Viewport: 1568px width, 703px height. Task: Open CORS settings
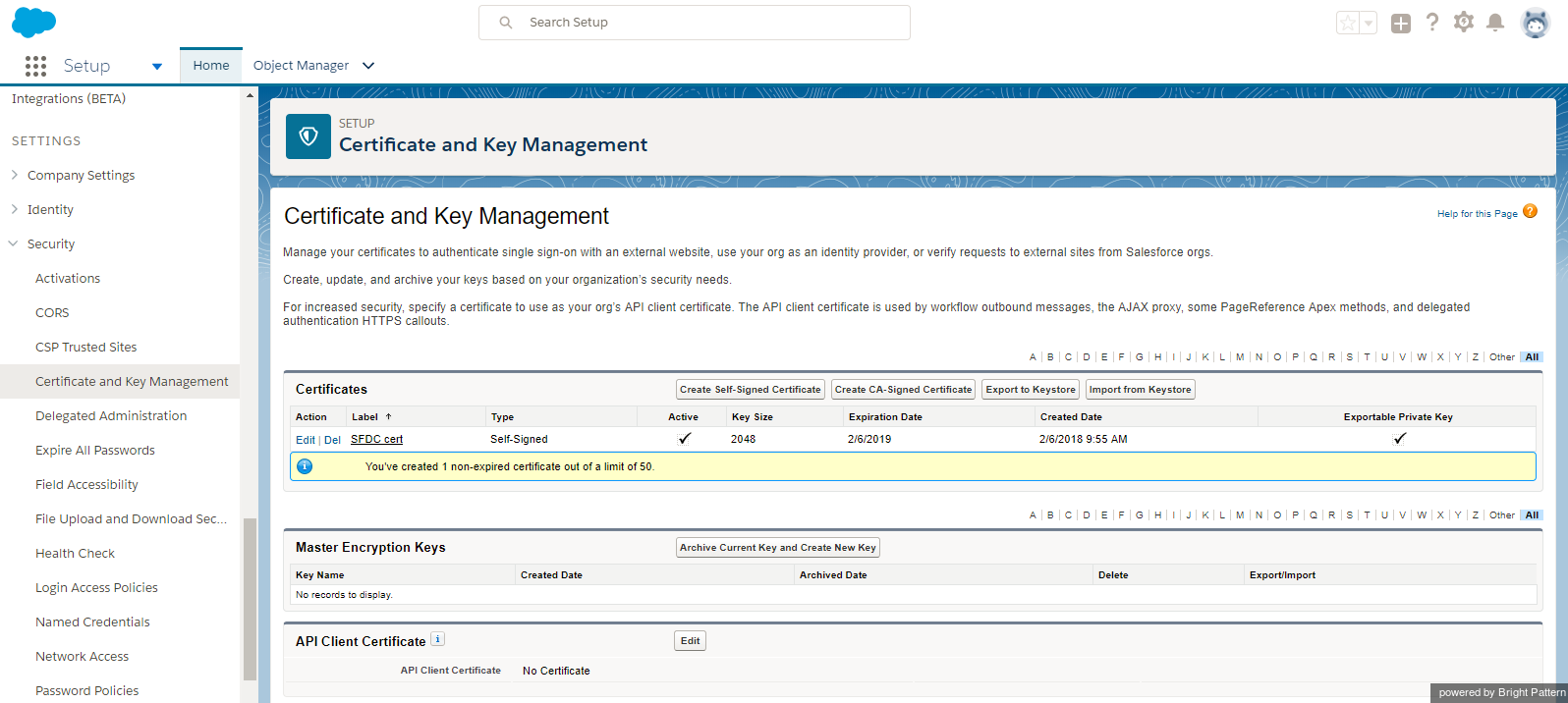(x=52, y=313)
